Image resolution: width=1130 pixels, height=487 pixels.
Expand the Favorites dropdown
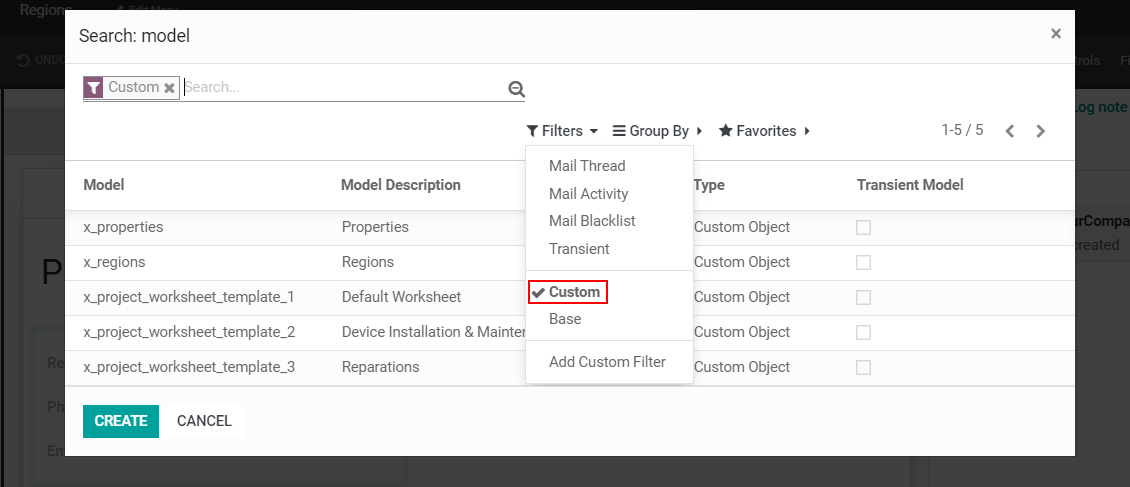point(765,131)
